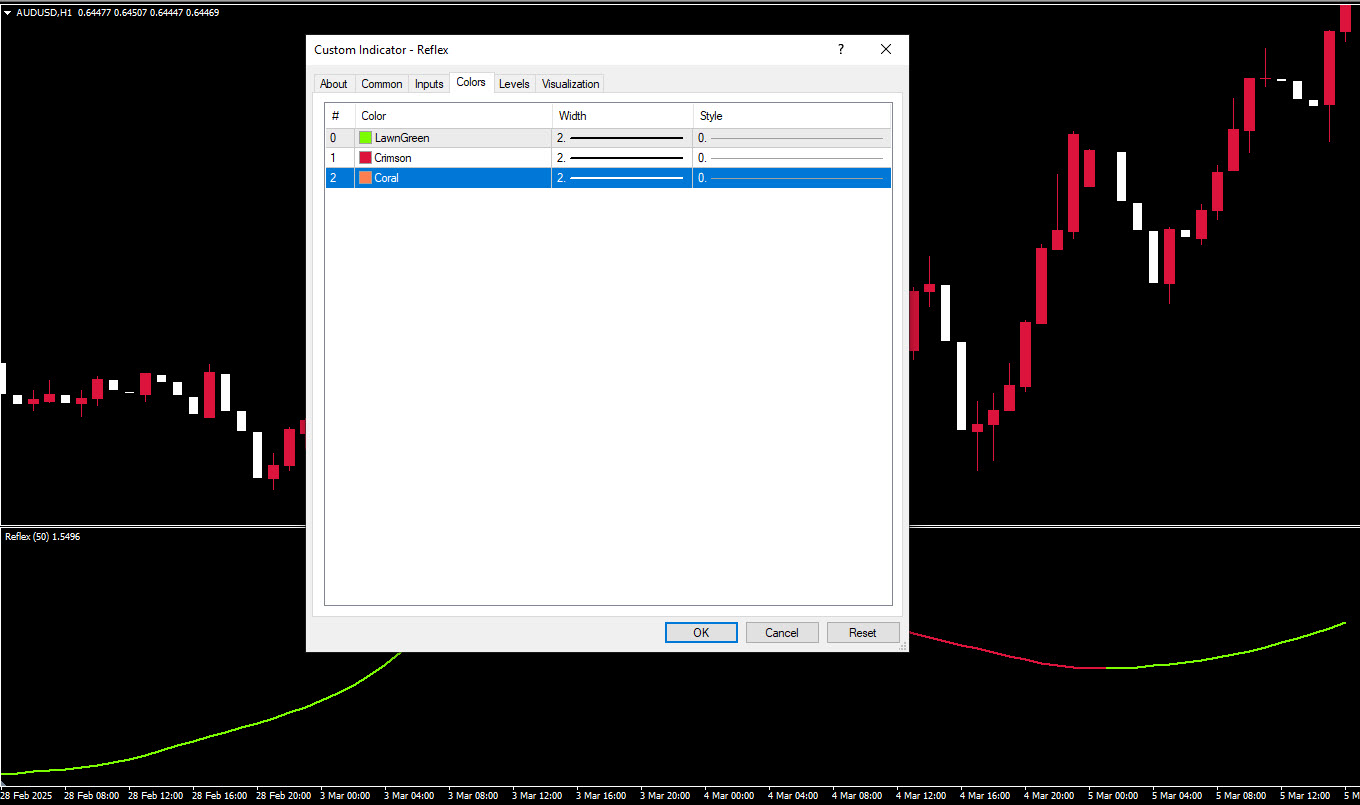Click the Crimson color swatch
Viewport: 1360px width, 805px height.
point(365,158)
